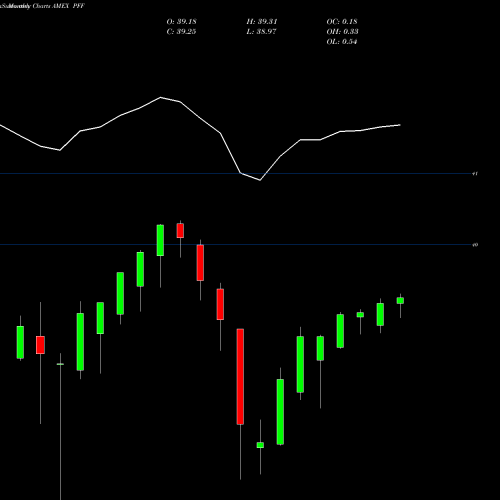Viewport: 500px width, 500px height.
Task: Click the 'OC: 0.18' value
Action: pos(342,22)
